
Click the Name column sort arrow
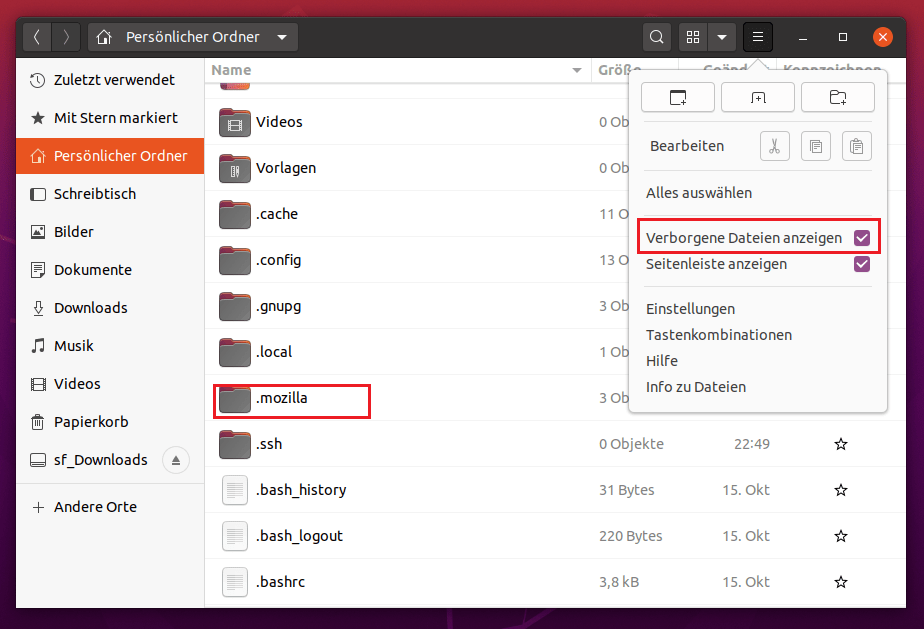click(x=577, y=71)
